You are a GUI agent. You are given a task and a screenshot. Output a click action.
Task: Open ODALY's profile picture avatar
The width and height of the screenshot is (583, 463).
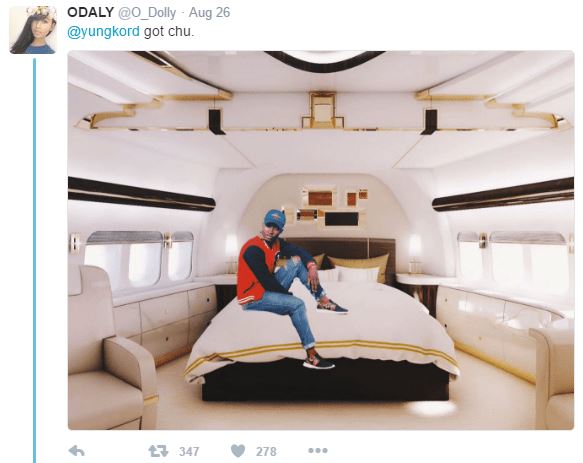pyautogui.click(x=33, y=30)
